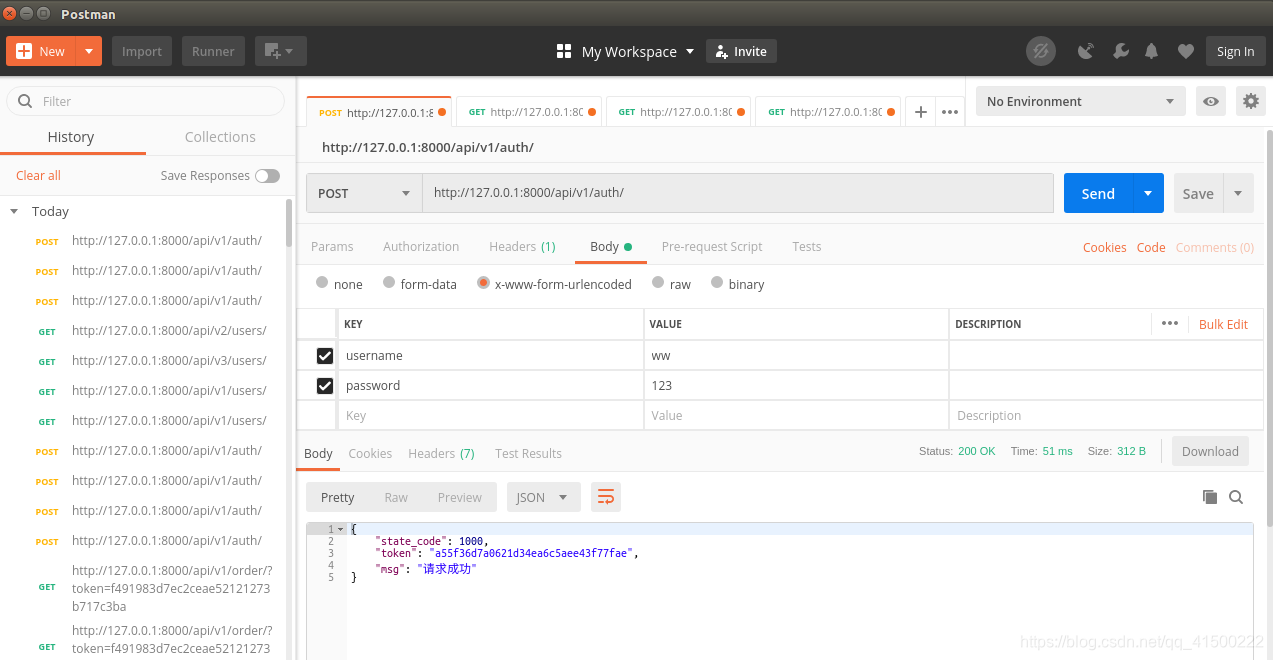Click the Runner button
Image resolution: width=1273 pixels, height=660 pixels.
213,51
